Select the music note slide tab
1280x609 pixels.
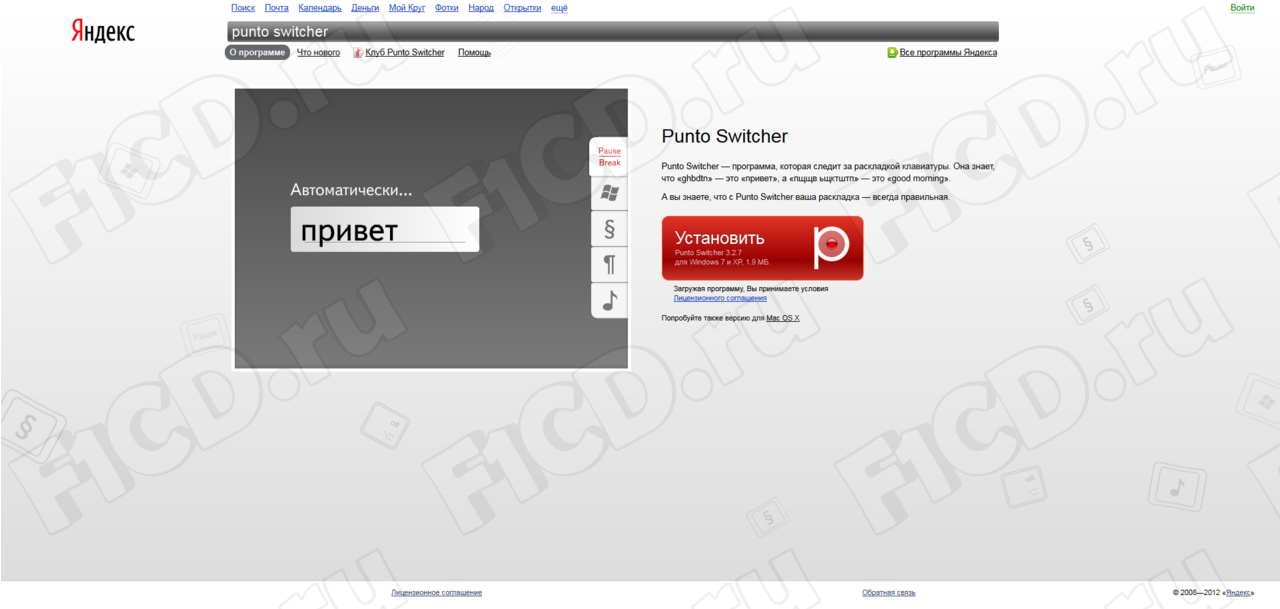pos(609,300)
